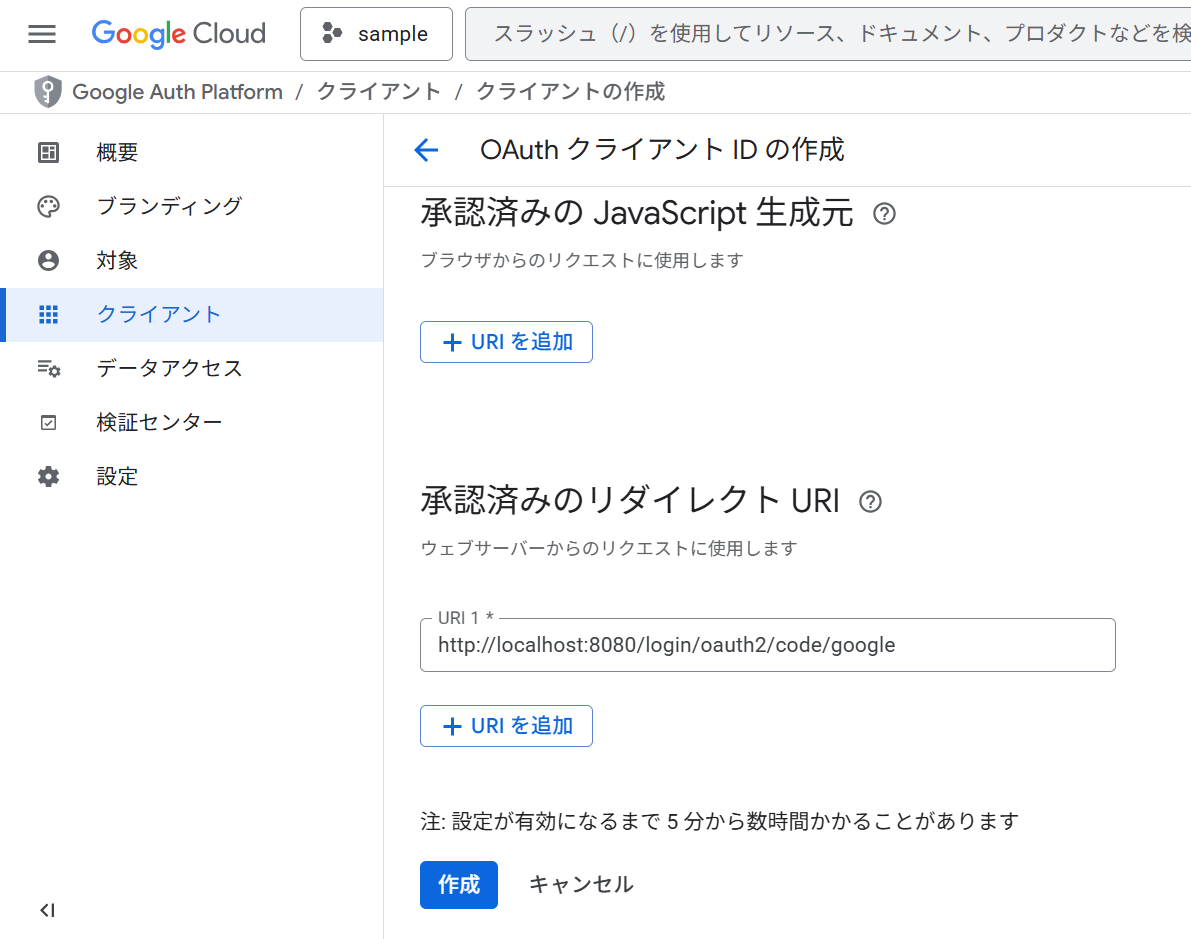Screen dimensions: 1191x939
Task: Collapse the sidebar with the bottom chevron
Action: [45, 910]
